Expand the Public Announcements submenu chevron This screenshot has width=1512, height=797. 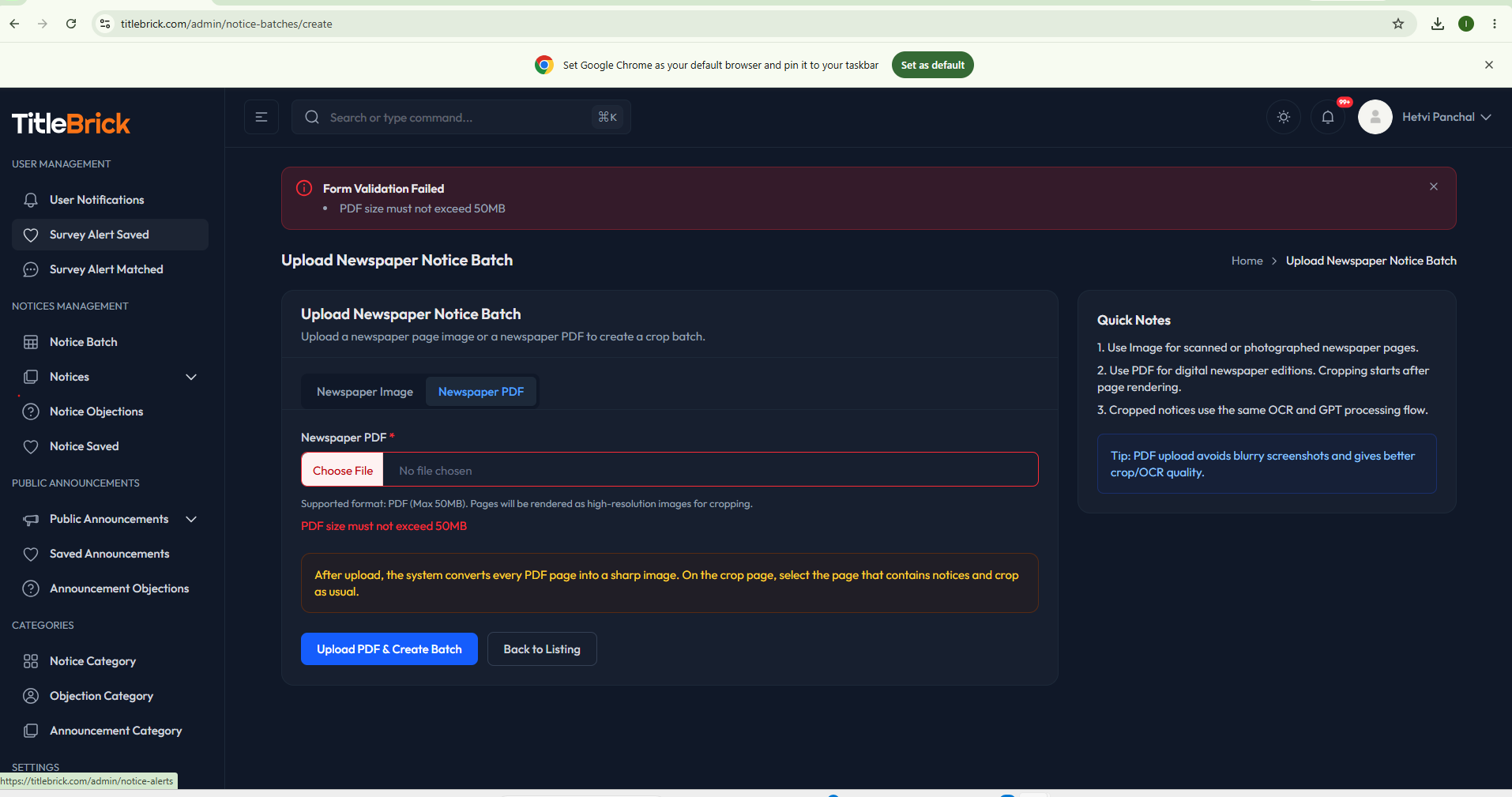click(191, 519)
